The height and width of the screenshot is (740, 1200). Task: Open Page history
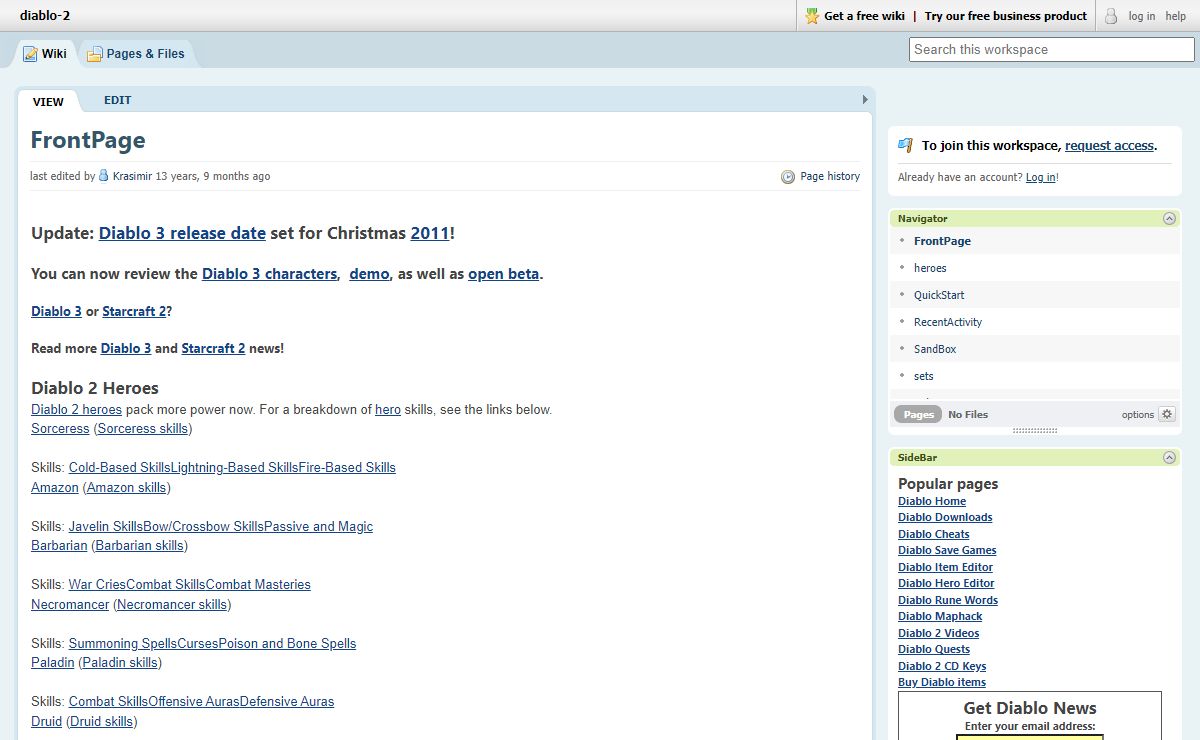(x=830, y=176)
